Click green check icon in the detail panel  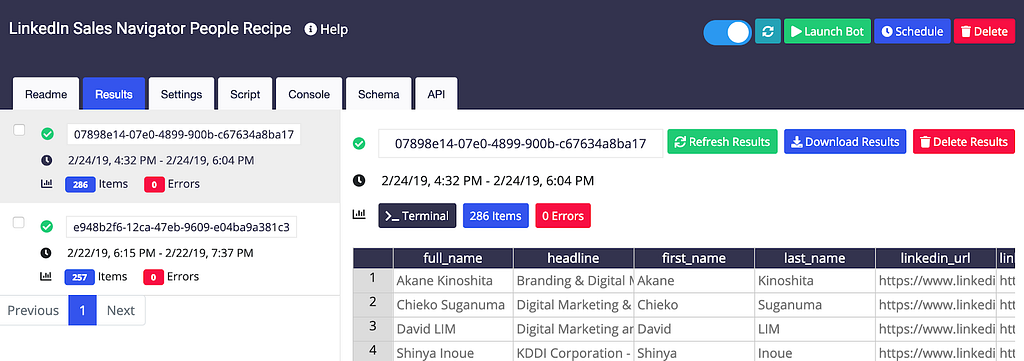(x=359, y=143)
